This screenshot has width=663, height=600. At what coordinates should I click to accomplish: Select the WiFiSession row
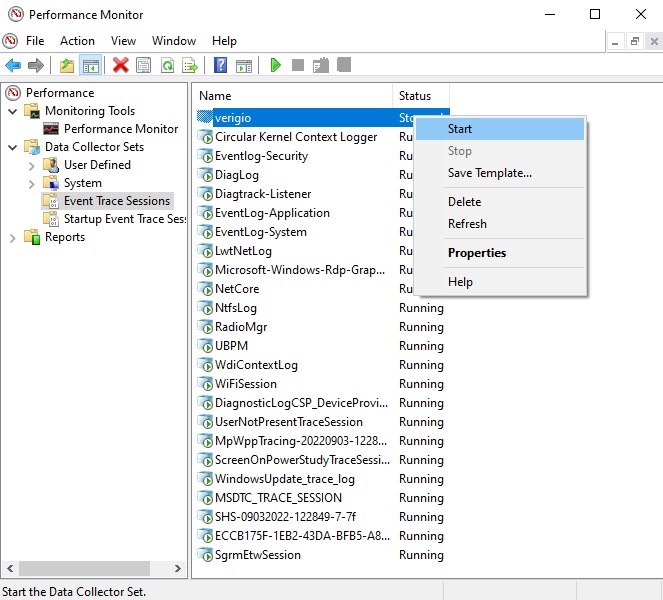(x=323, y=384)
